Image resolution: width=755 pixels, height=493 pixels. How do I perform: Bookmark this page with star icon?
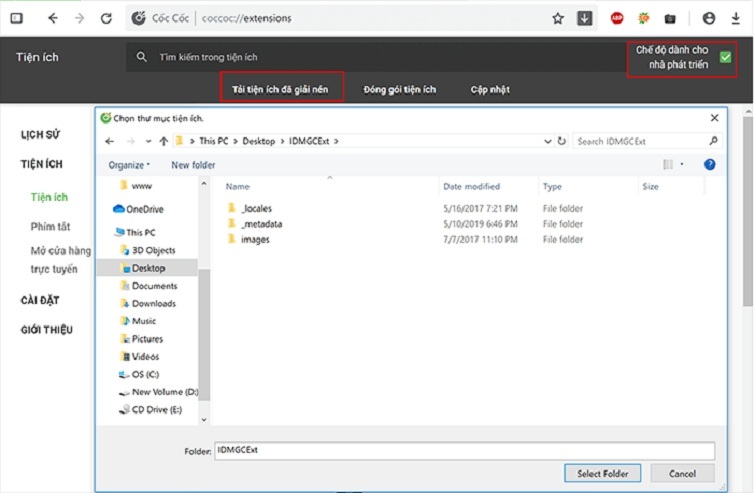pyautogui.click(x=558, y=18)
